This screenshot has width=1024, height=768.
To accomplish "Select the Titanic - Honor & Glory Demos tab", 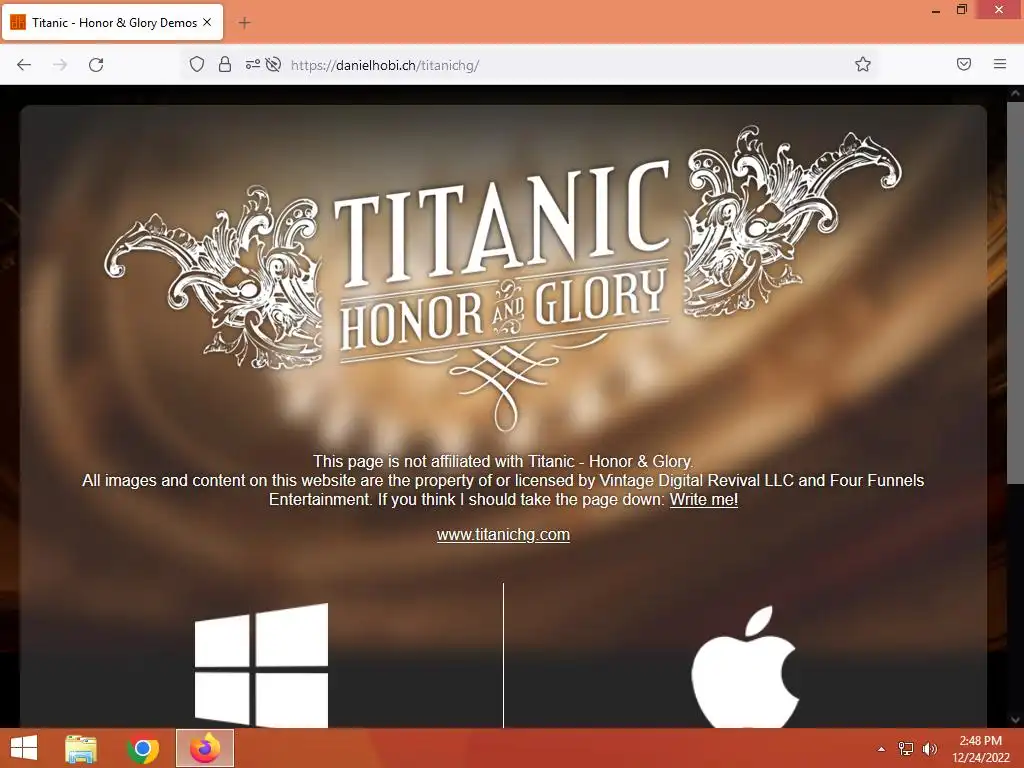I will pos(112,22).
